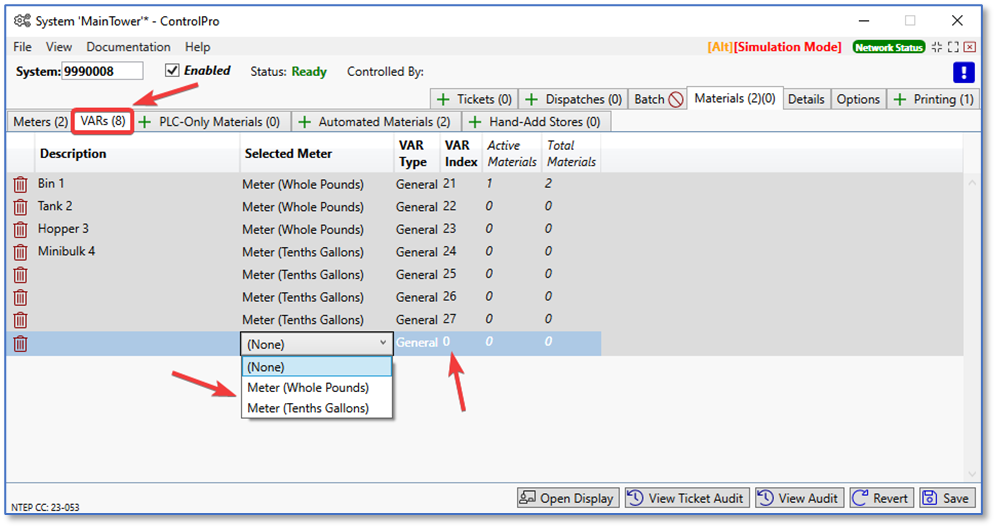Click the blue exclamation alert icon

click(x=963, y=72)
